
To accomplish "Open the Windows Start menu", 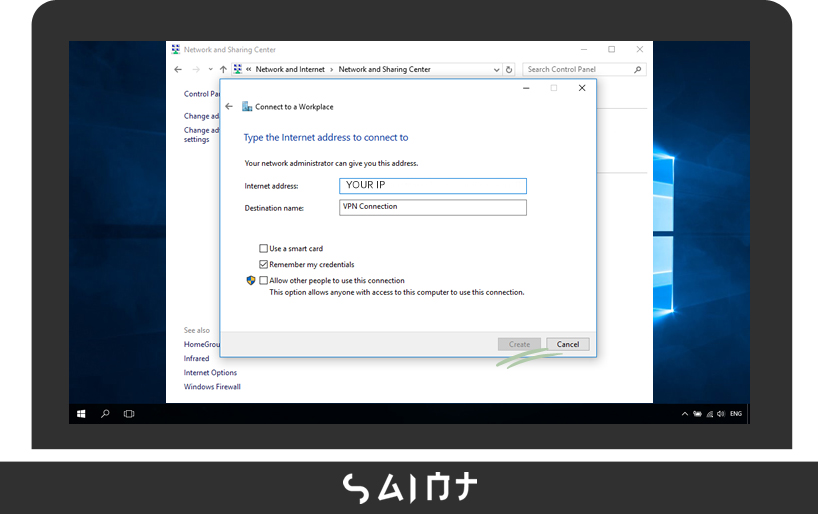I will [x=81, y=413].
